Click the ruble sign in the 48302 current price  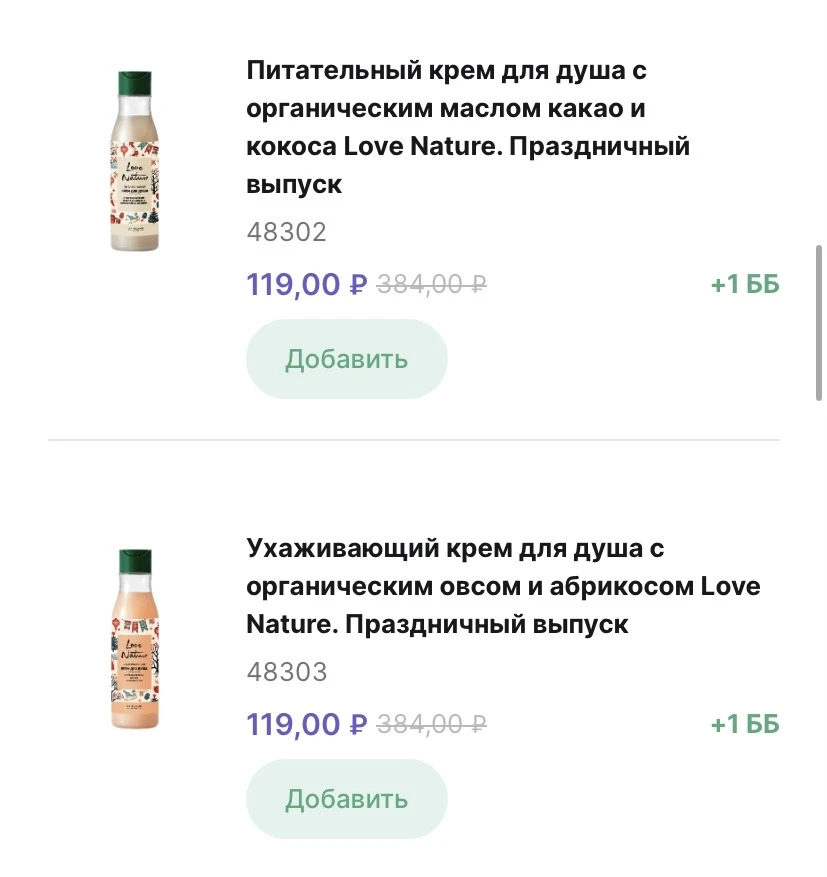click(x=359, y=286)
